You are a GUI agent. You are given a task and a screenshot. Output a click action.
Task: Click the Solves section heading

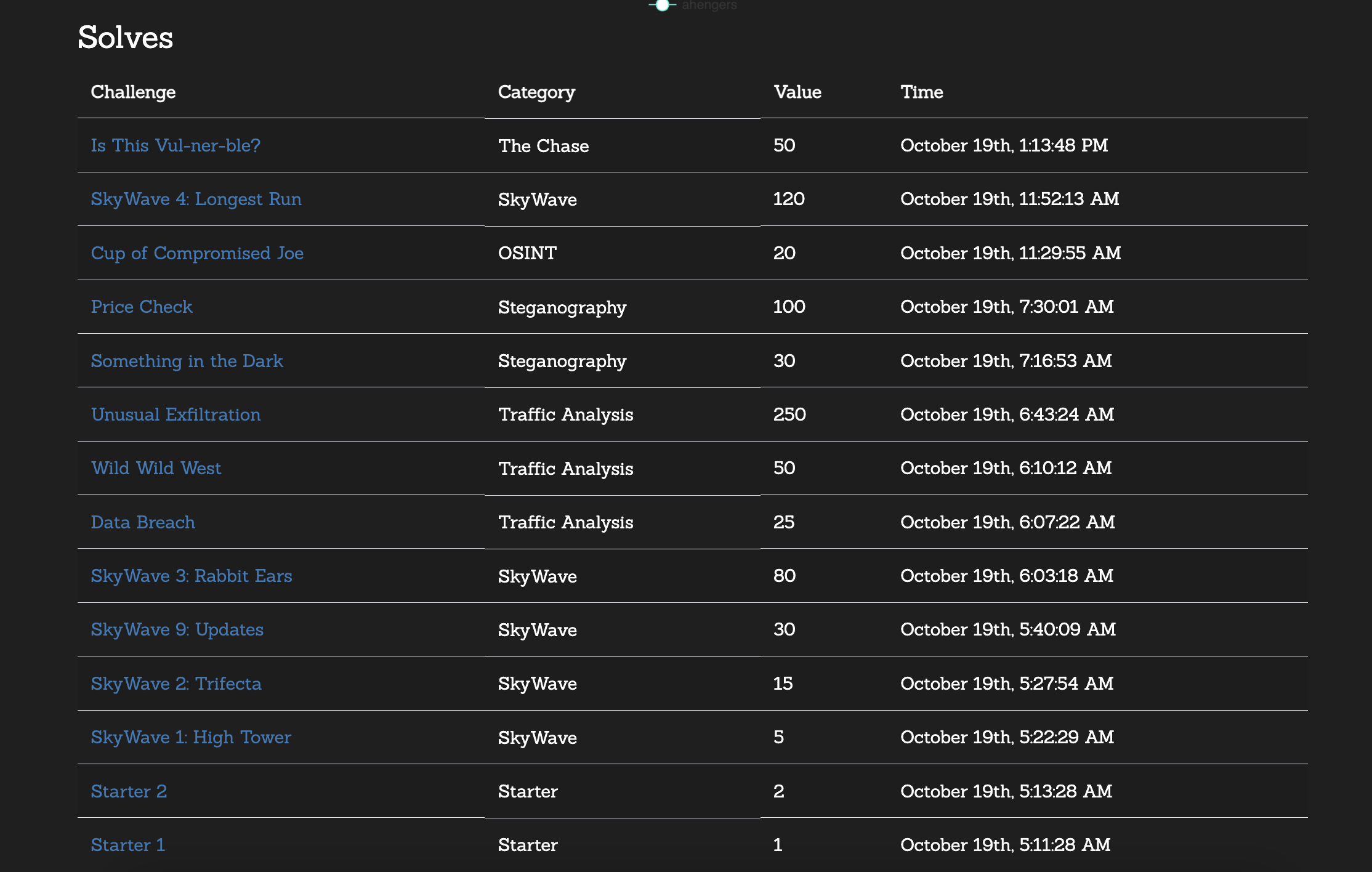tap(125, 37)
